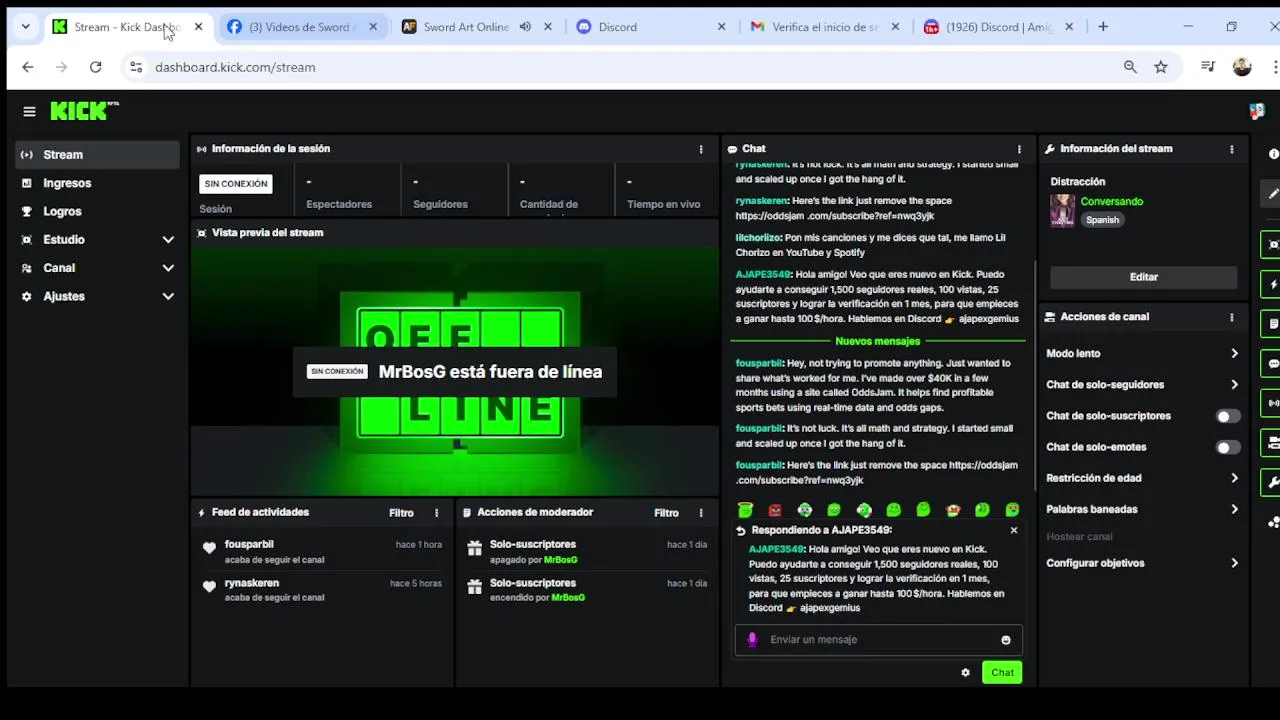
Task: Click the Spanish language tag
Action: click(x=1102, y=220)
